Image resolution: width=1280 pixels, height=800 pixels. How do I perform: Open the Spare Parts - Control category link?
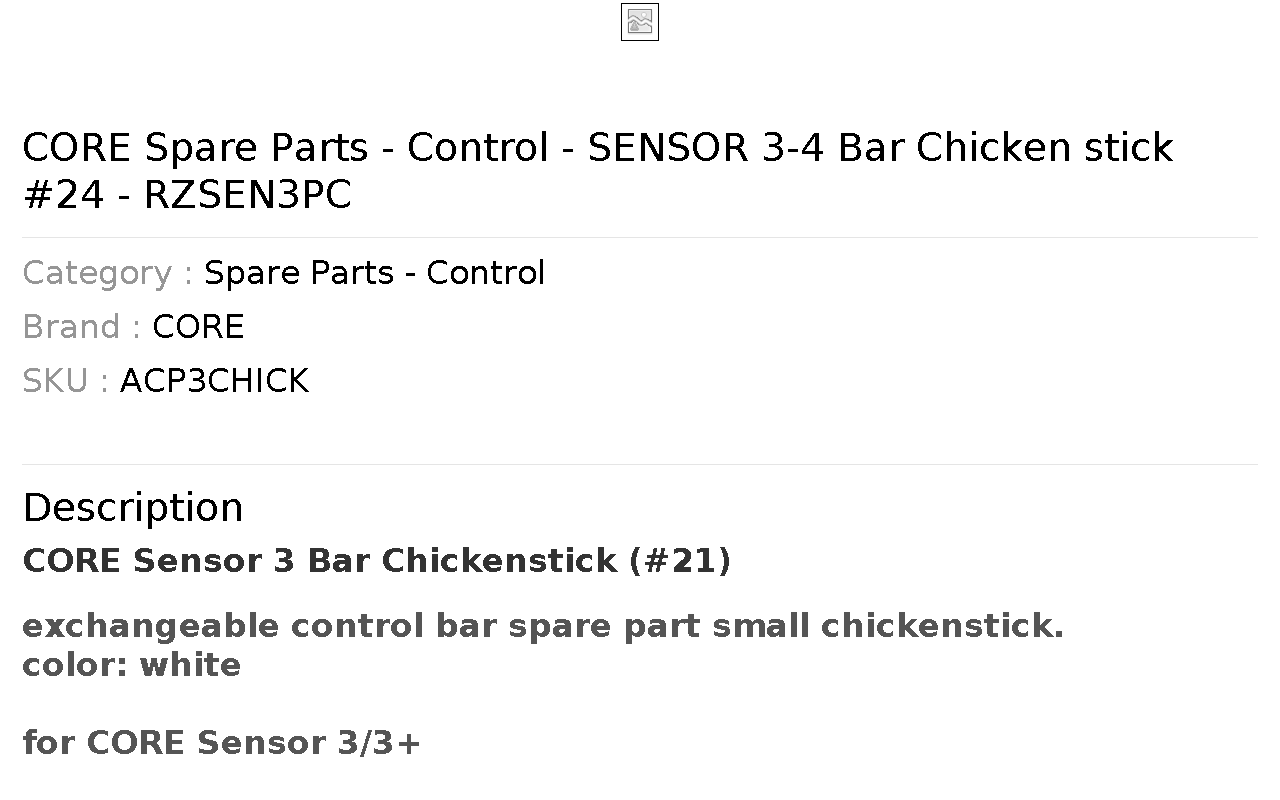click(x=374, y=273)
